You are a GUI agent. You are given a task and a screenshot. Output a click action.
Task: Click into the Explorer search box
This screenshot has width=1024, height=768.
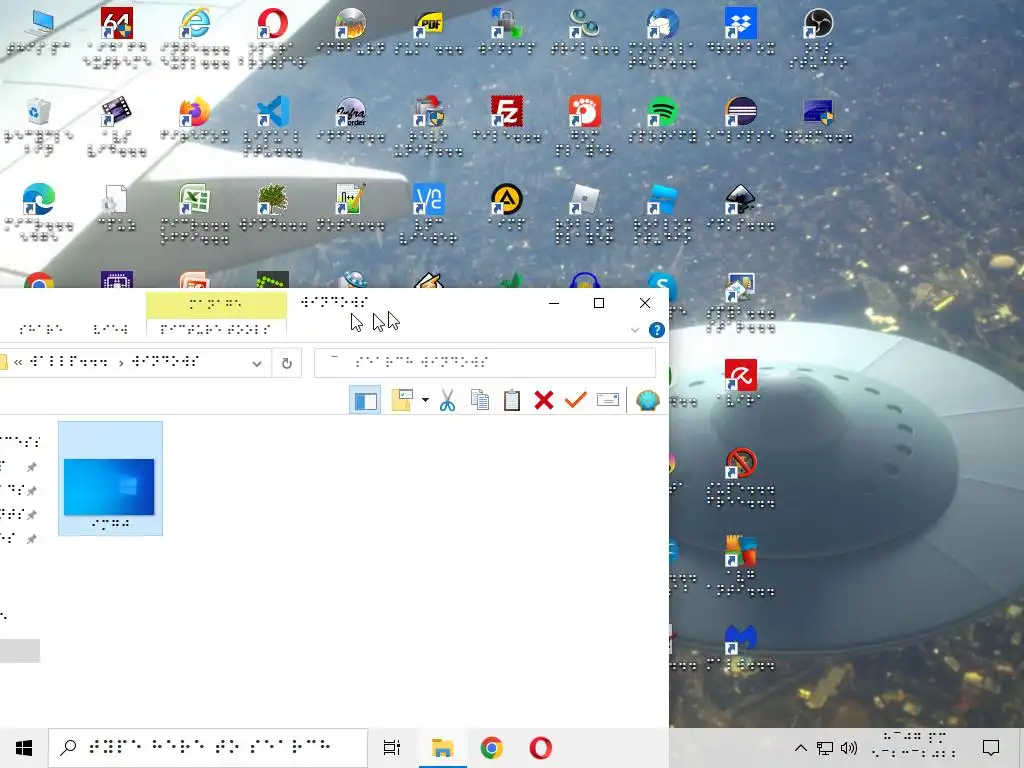[485, 363]
